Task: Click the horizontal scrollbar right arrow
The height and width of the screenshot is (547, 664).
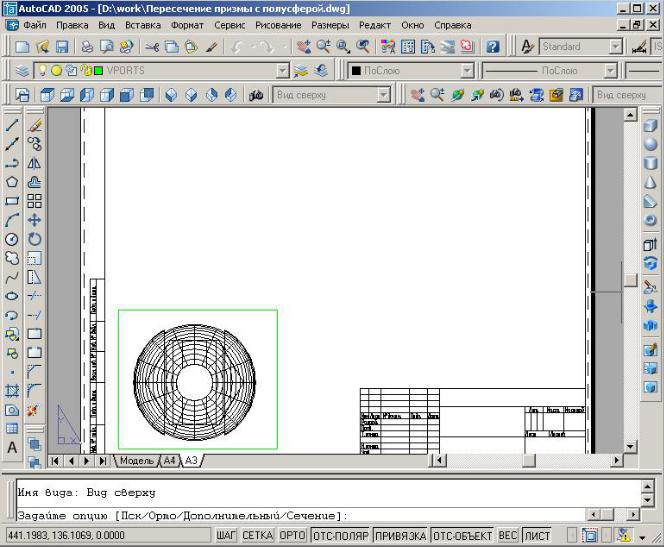Action: (617, 460)
